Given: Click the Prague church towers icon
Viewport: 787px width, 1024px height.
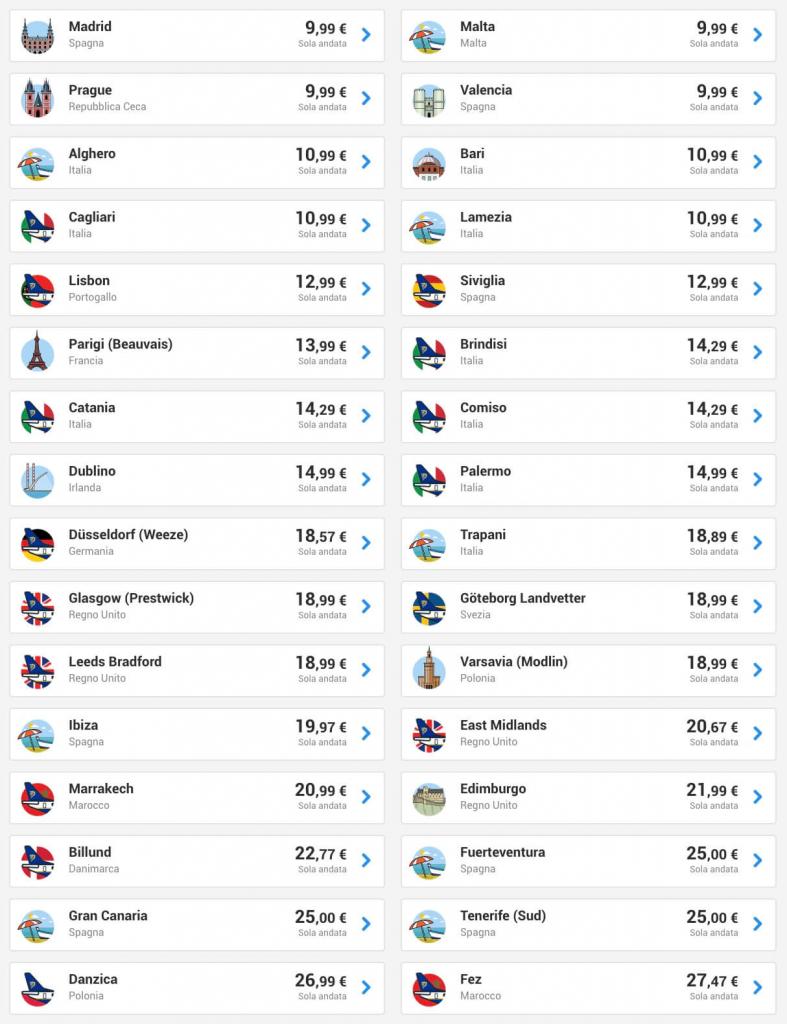Looking at the screenshot, I should [37, 98].
